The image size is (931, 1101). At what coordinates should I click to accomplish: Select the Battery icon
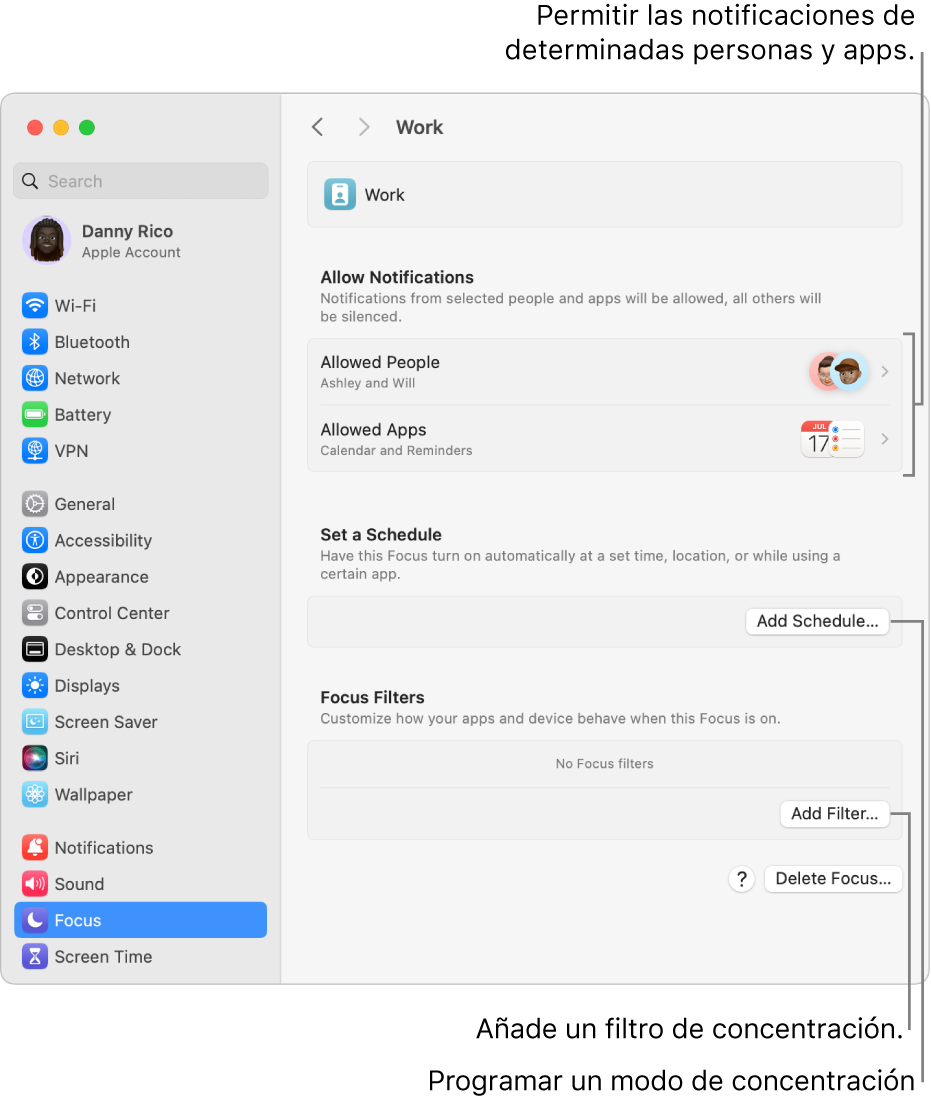[34, 414]
